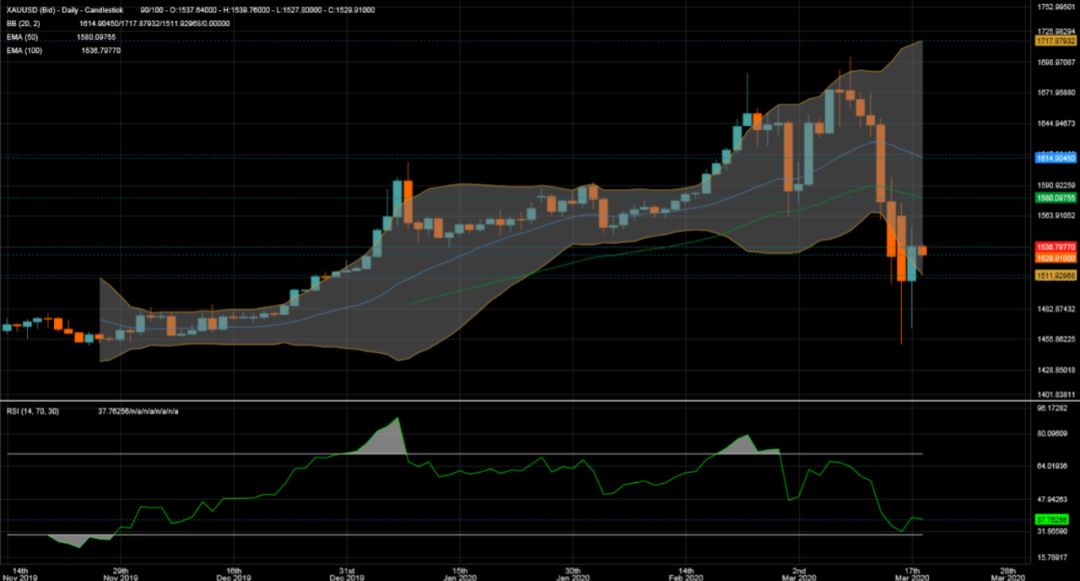Click the green 1580.09755 EMA price tag

point(1055,198)
